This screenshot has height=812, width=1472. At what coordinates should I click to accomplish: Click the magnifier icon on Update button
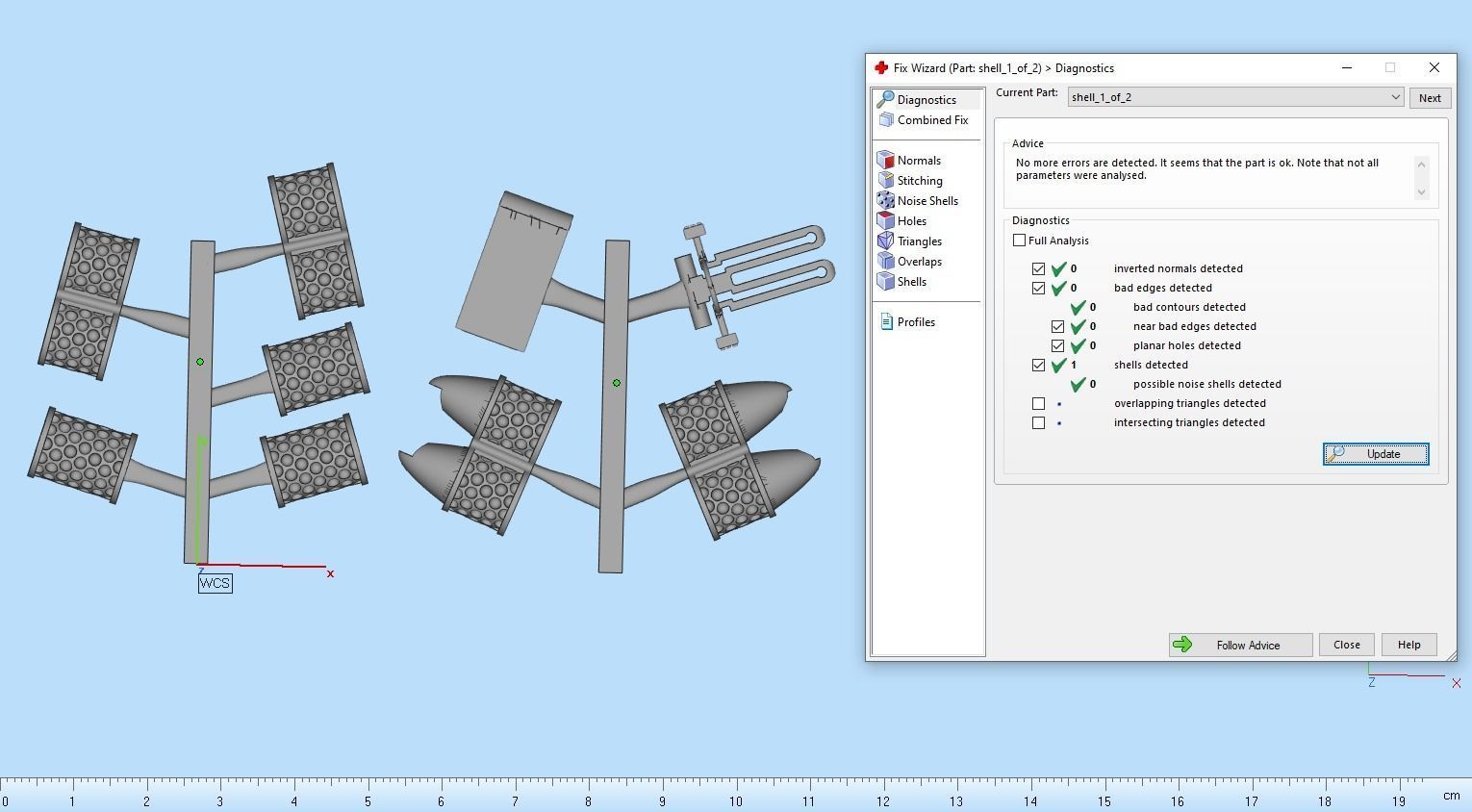pyautogui.click(x=1336, y=454)
